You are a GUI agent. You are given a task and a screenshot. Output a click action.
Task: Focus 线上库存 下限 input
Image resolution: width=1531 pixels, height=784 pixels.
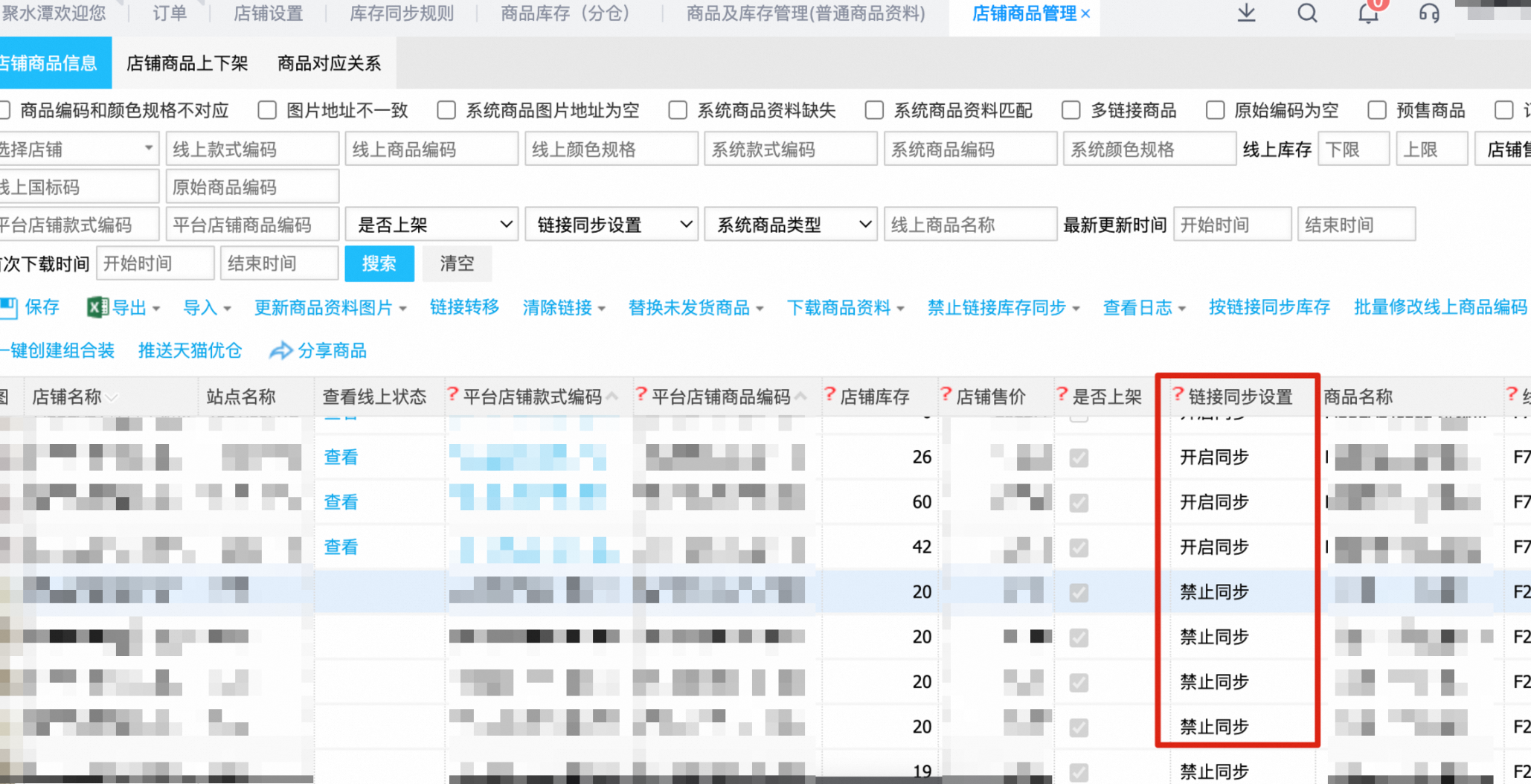[1353, 149]
